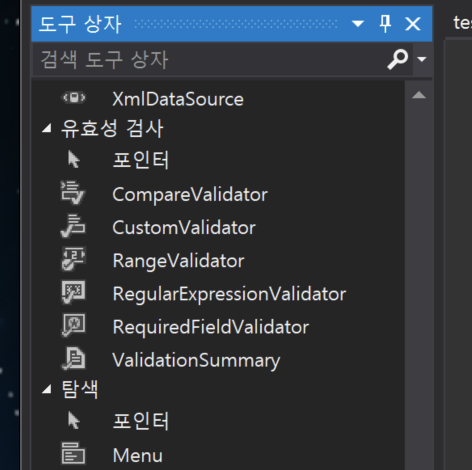Click the RequiredFieldValidator label
The height and width of the screenshot is (470, 472).
211,327
